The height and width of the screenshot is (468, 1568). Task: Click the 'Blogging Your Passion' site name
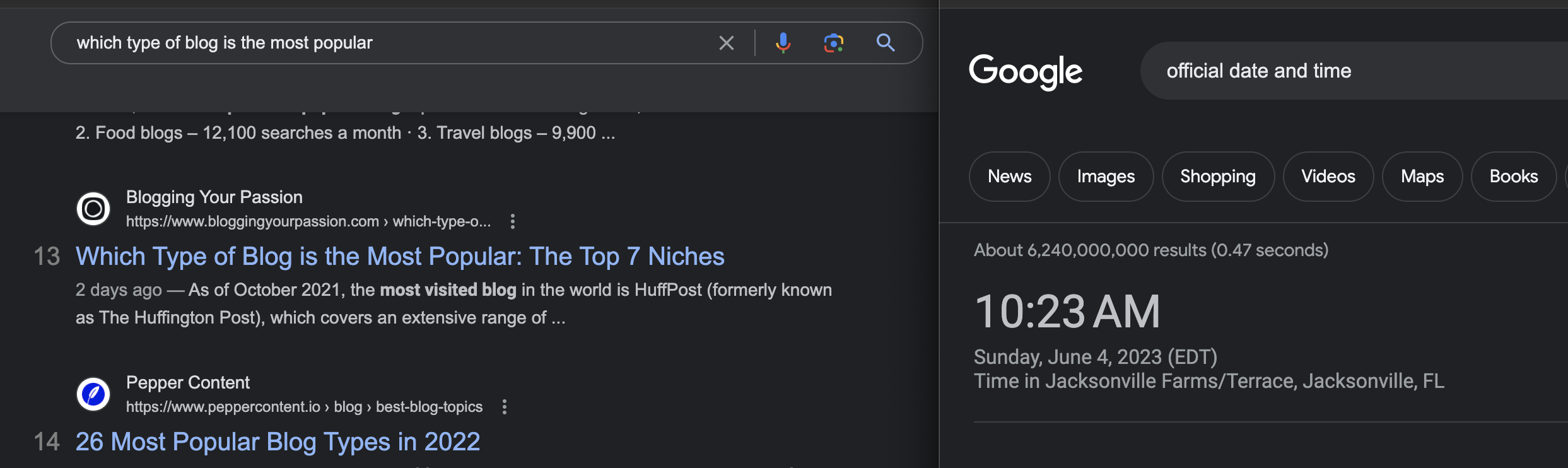click(214, 197)
